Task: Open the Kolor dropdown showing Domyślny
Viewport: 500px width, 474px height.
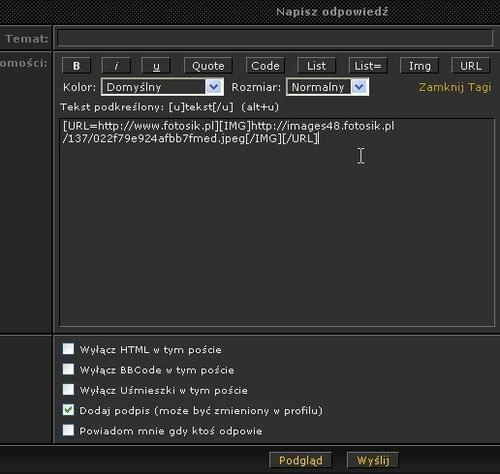Action: pyautogui.click(x=162, y=87)
